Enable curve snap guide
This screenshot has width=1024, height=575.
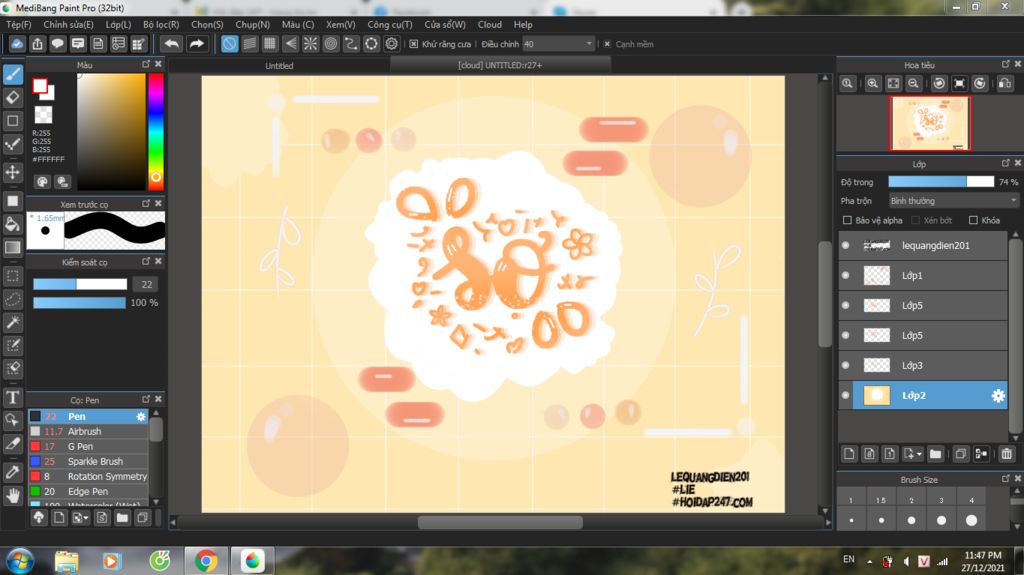click(x=351, y=44)
